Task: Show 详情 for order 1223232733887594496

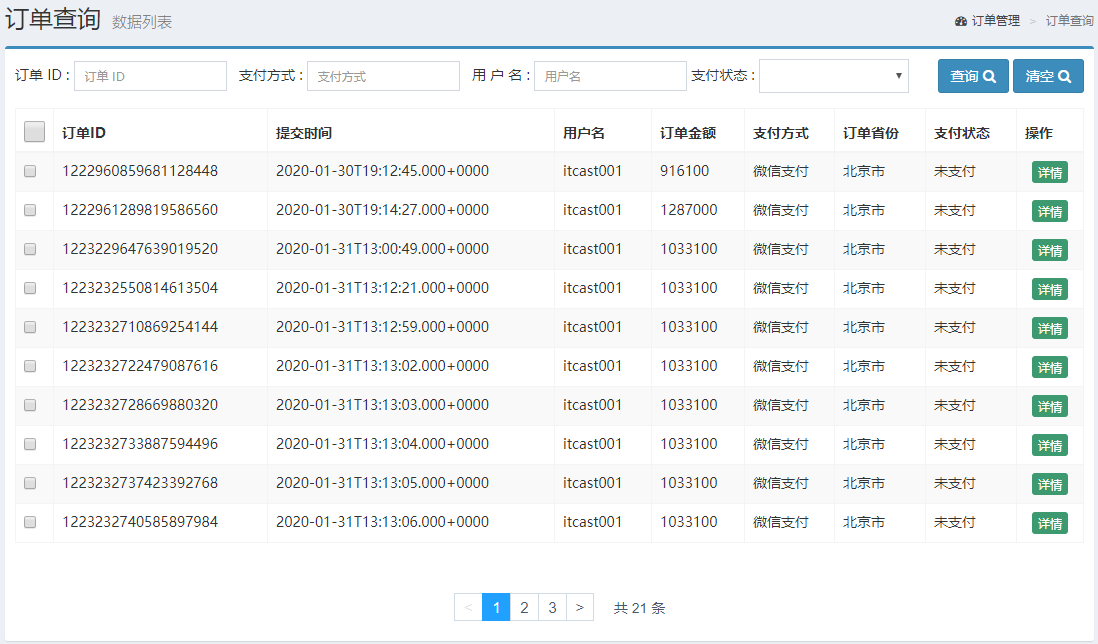Action: click(1050, 445)
